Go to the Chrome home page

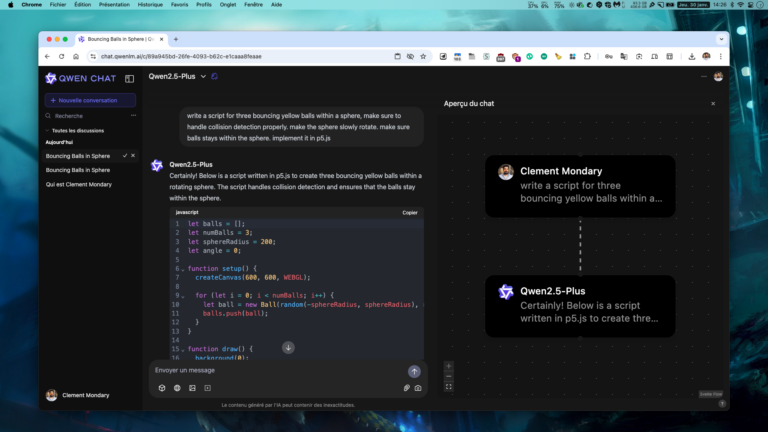click(x=76, y=56)
